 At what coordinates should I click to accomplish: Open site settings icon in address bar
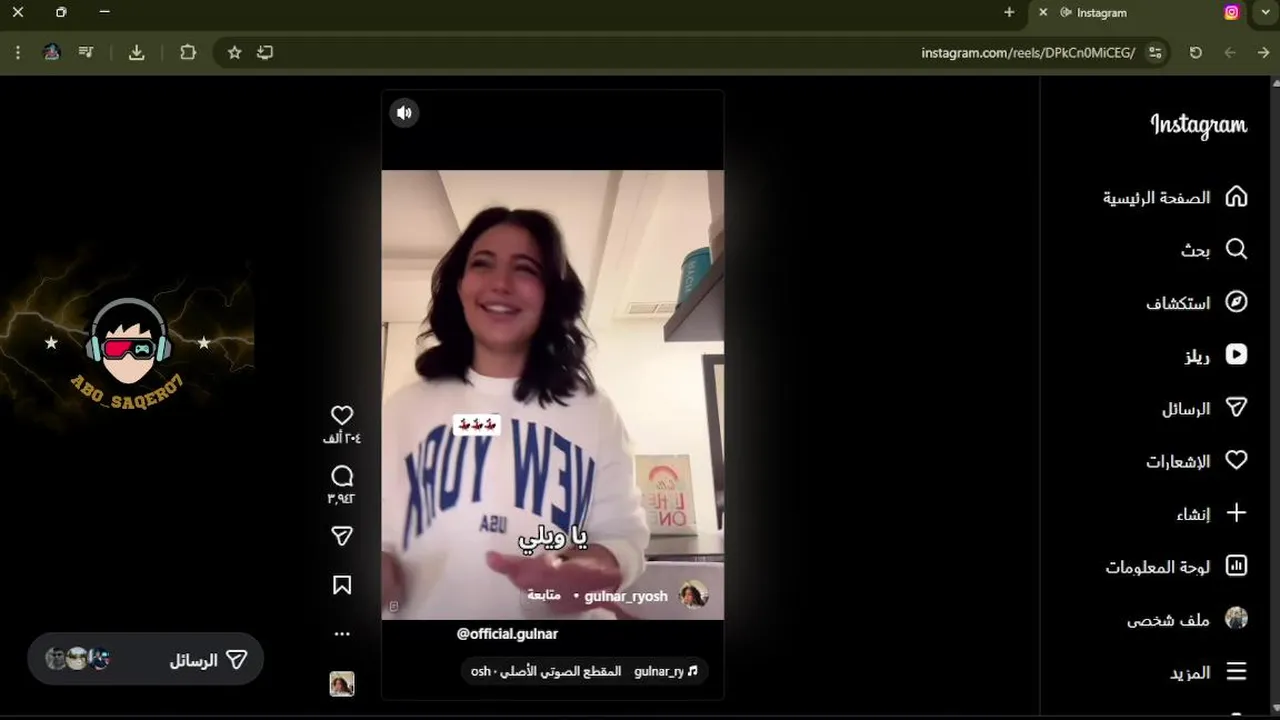click(1155, 53)
